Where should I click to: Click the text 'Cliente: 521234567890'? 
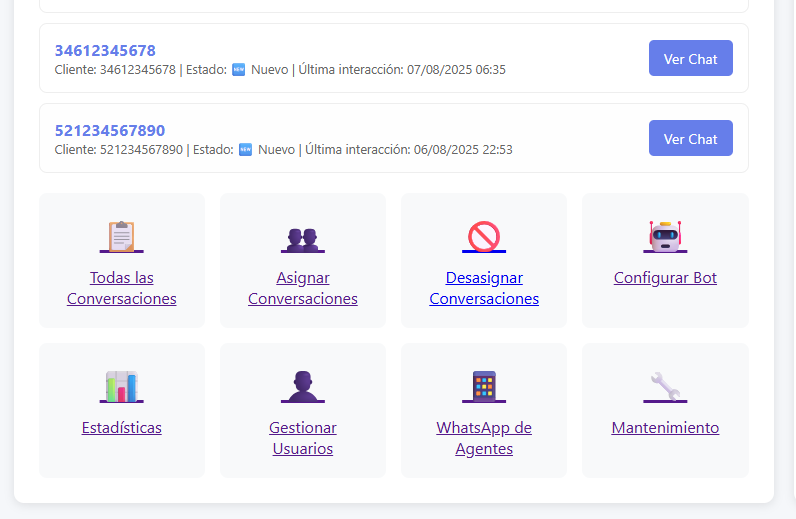tap(119, 150)
